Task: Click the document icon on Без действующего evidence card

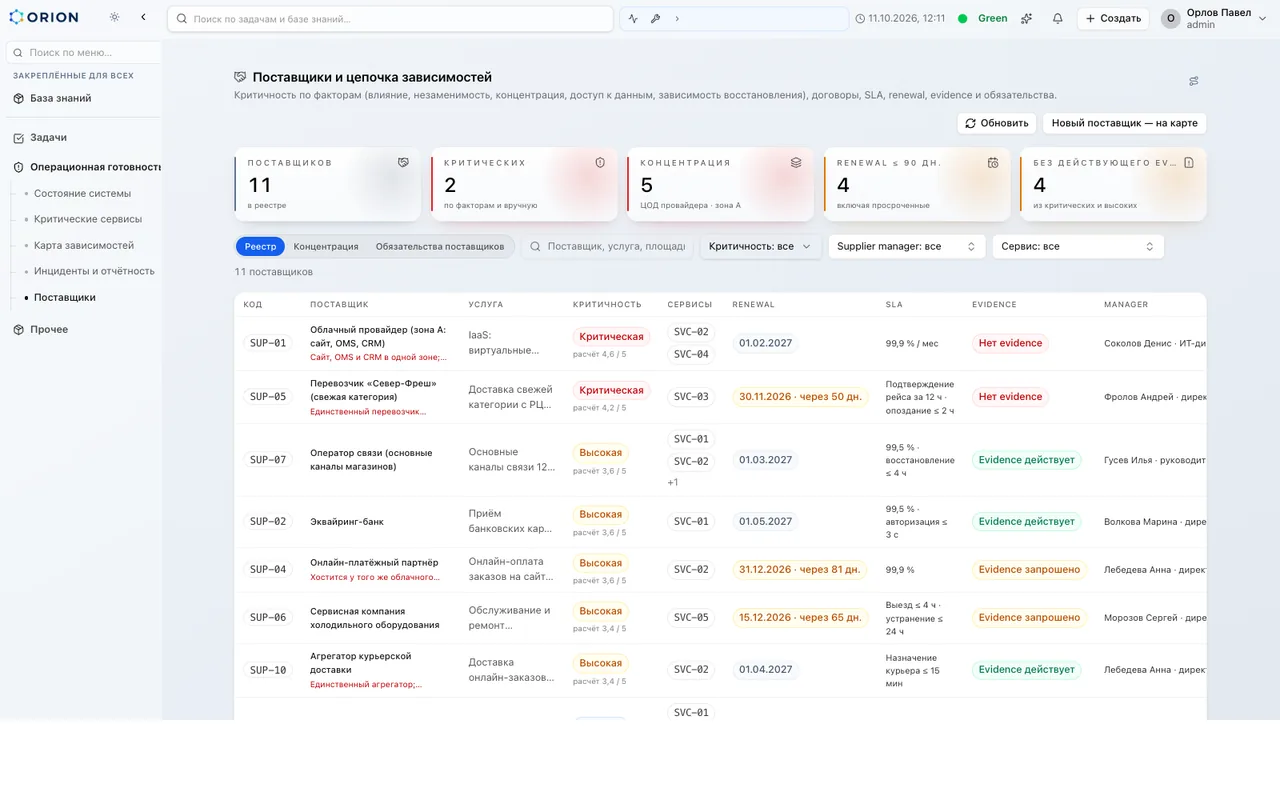Action: pyautogui.click(x=1188, y=162)
